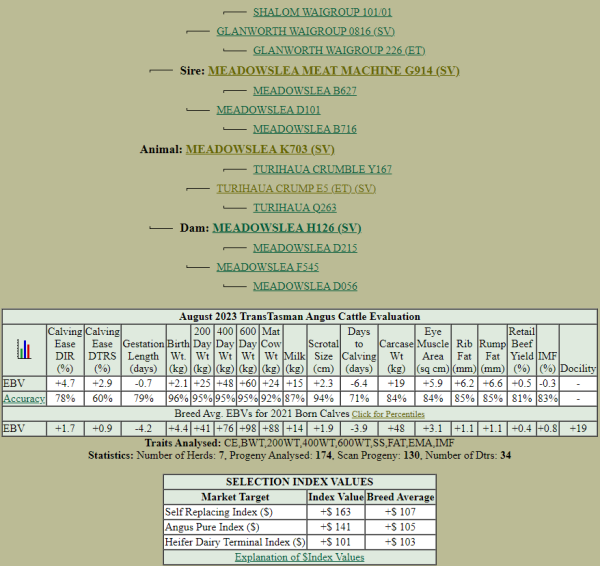This screenshot has width=600, height=566.
Task: Open GLANWORTH WAIGROUP 0816 (SV) link
Action: tap(291, 31)
